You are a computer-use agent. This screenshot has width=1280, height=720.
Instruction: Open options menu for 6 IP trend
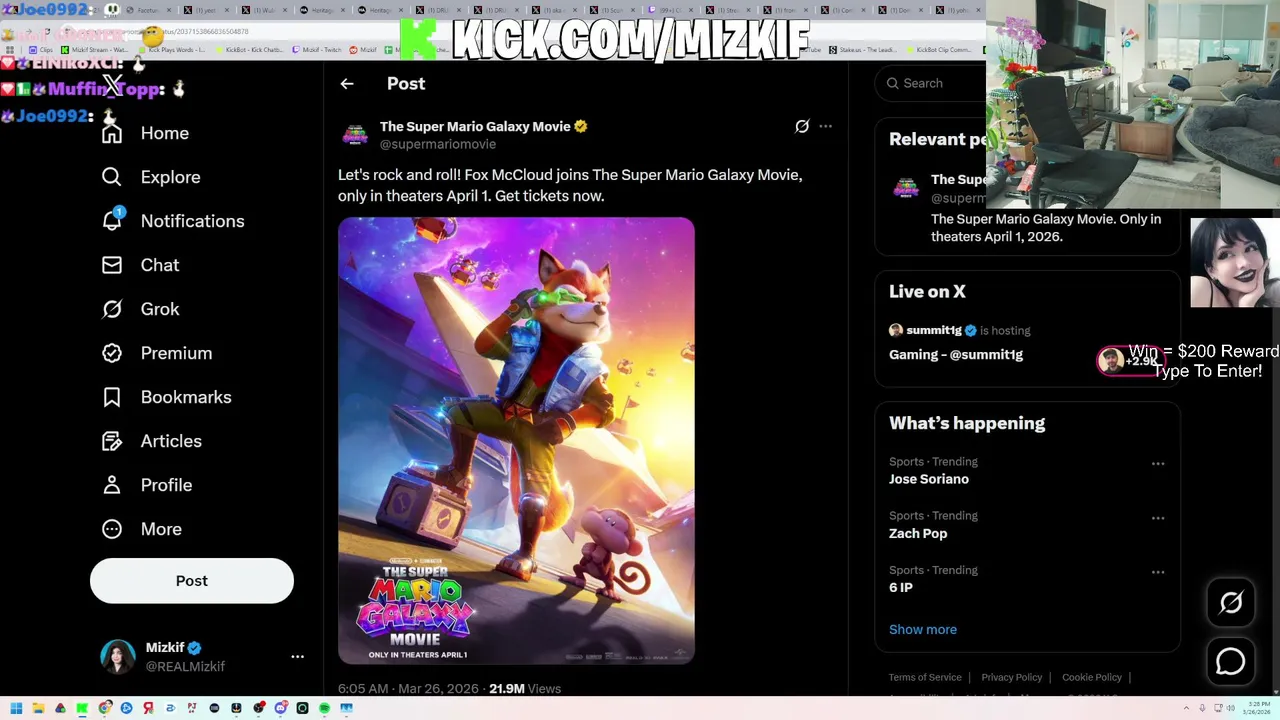point(1158,572)
